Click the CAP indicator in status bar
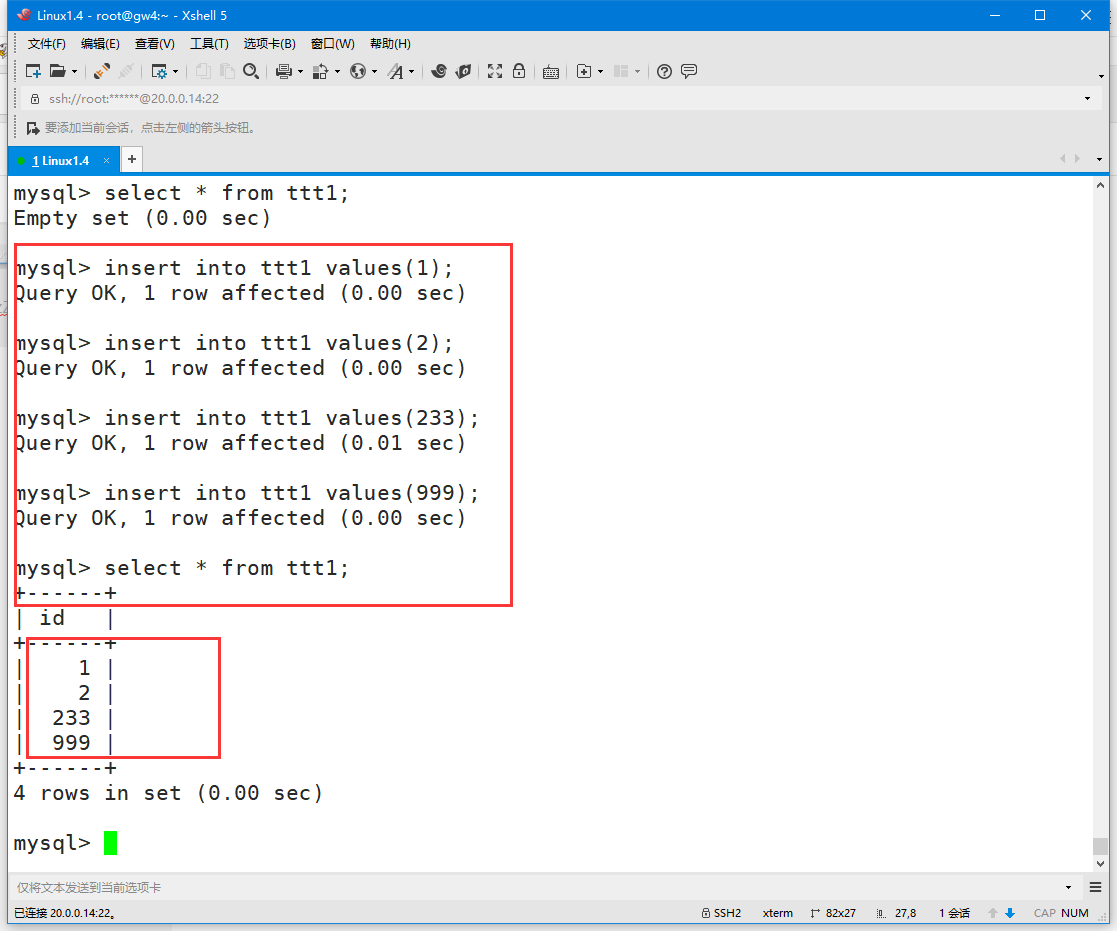This screenshot has height=931, width=1117. (1044, 913)
